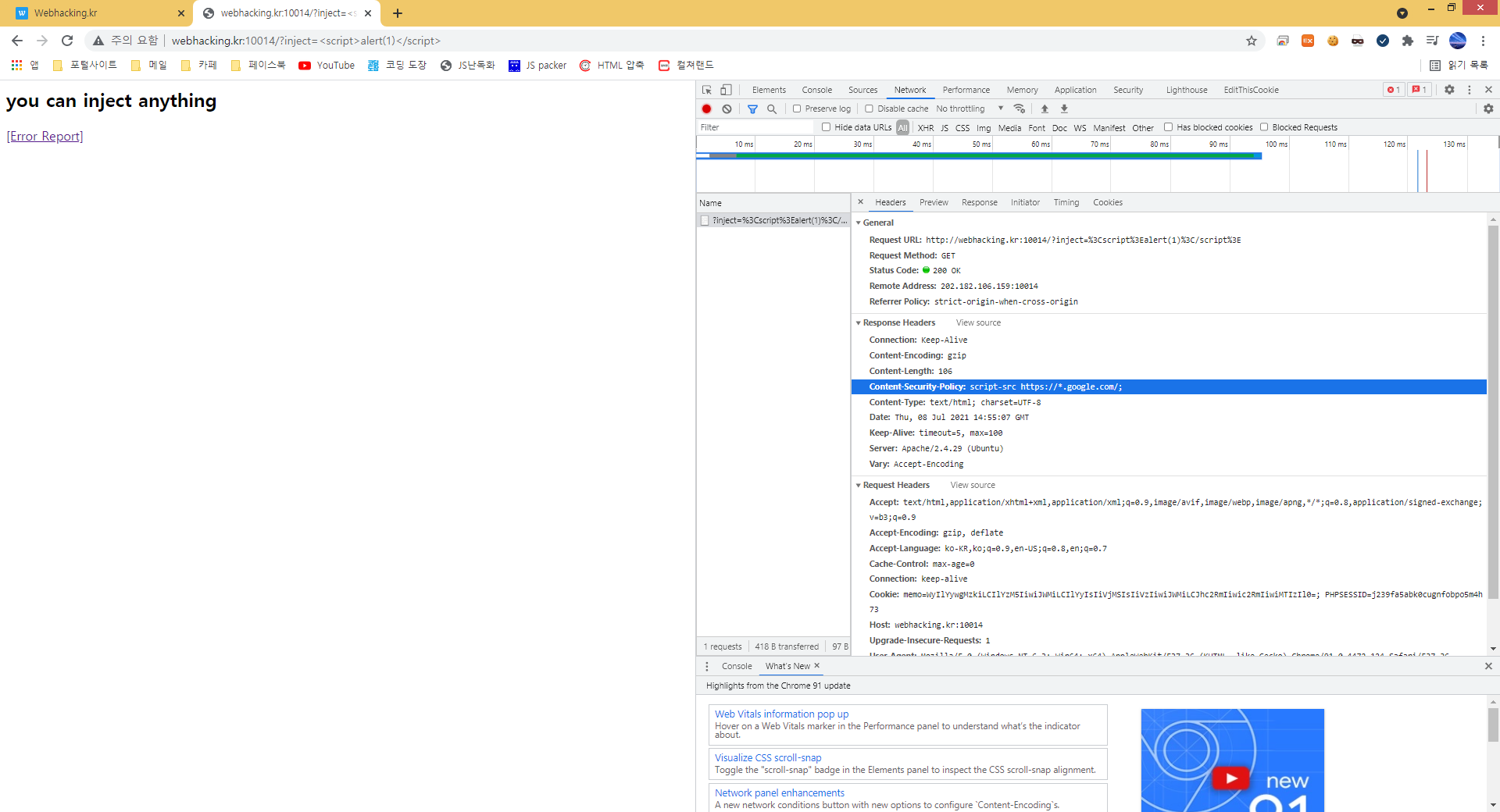1500x812 pixels.
Task: Bookmark this page with star icon
Action: click(1252, 41)
